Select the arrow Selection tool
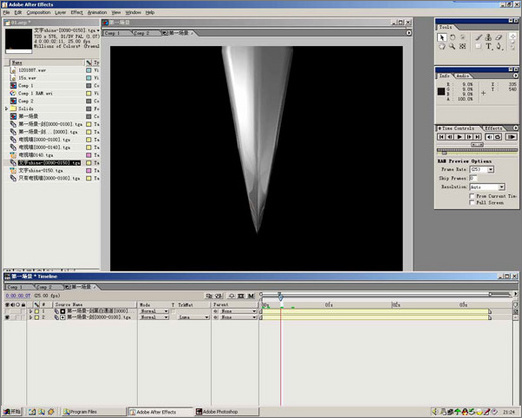The image size is (522, 418). point(442,38)
